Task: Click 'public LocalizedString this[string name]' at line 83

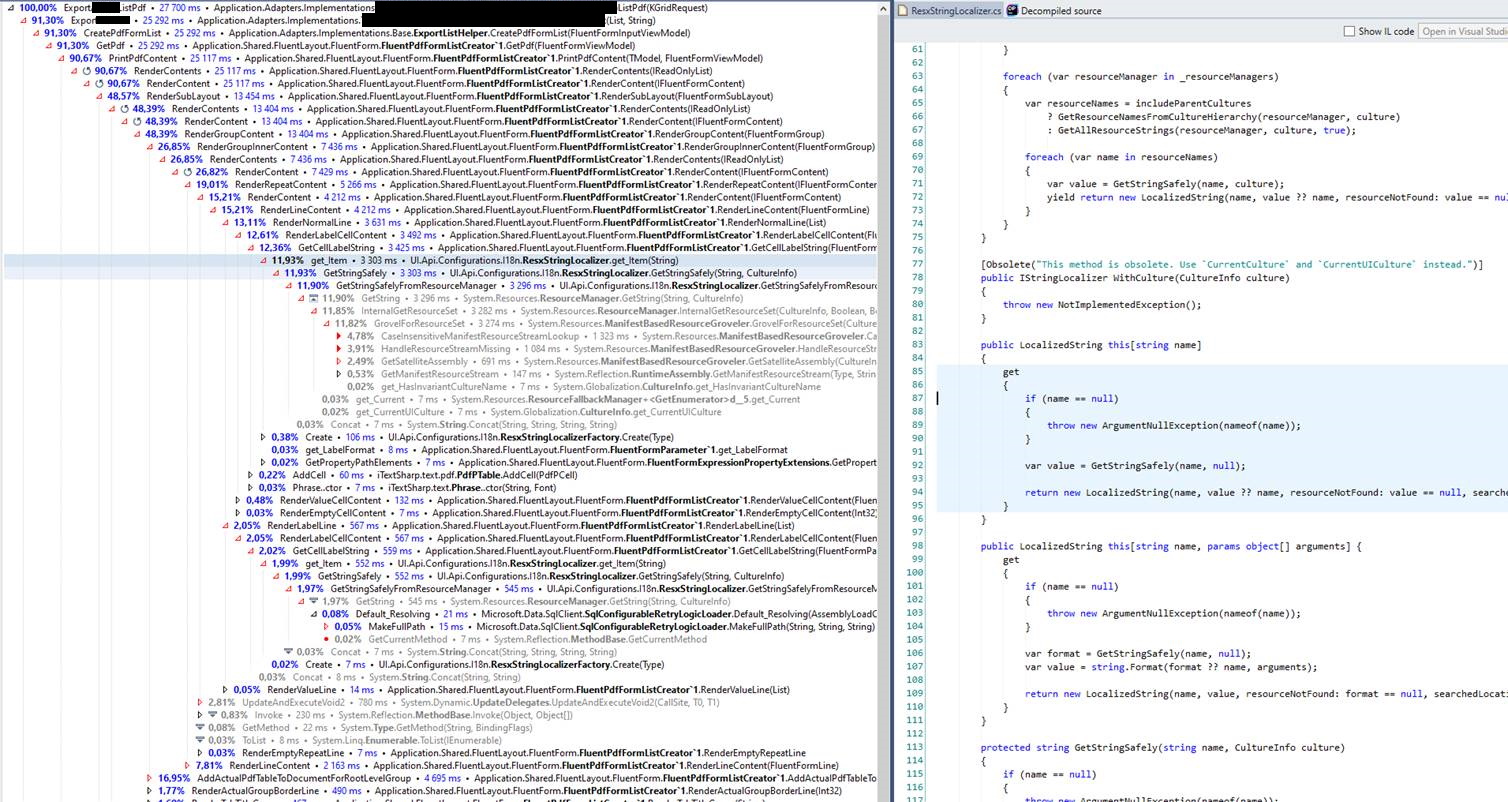Action: [x=1091, y=345]
